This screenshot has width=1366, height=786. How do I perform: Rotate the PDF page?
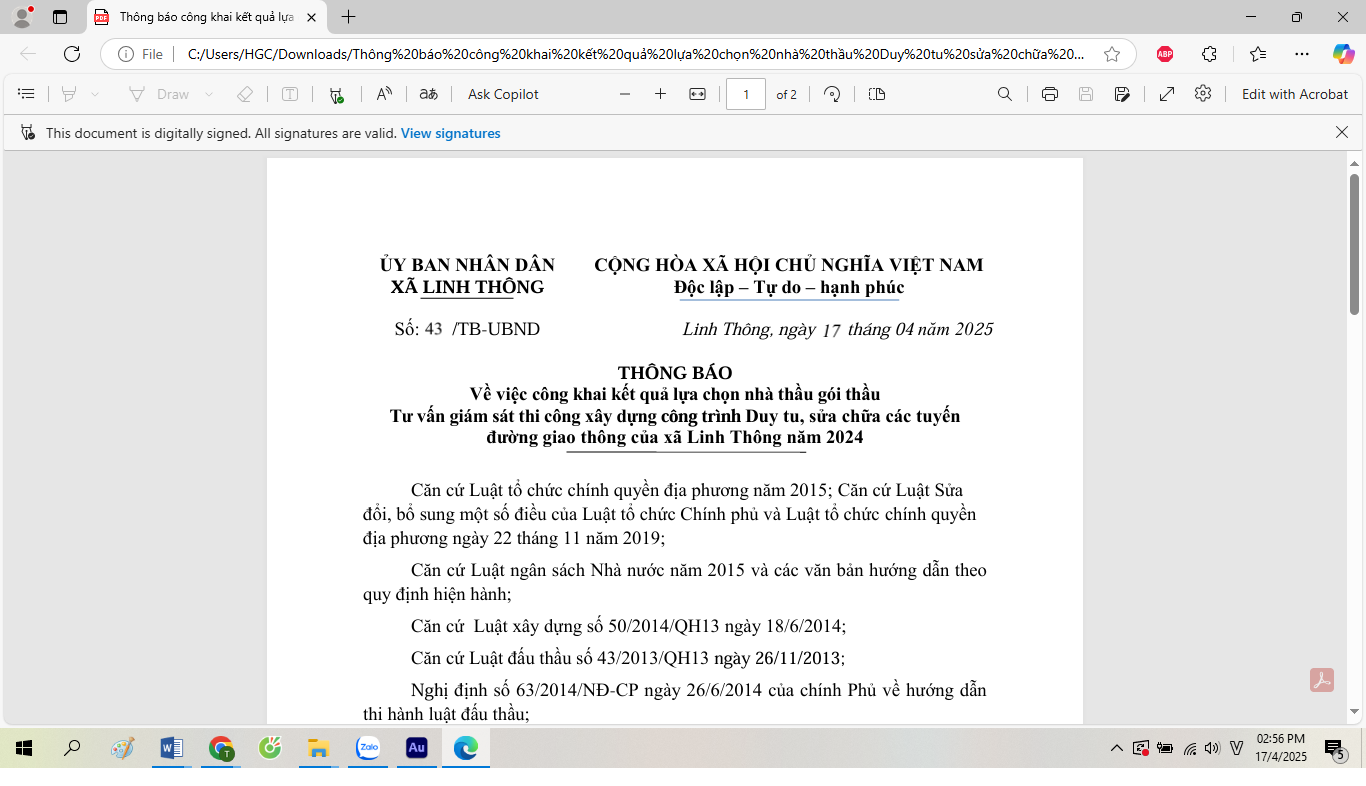tap(832, 94)
